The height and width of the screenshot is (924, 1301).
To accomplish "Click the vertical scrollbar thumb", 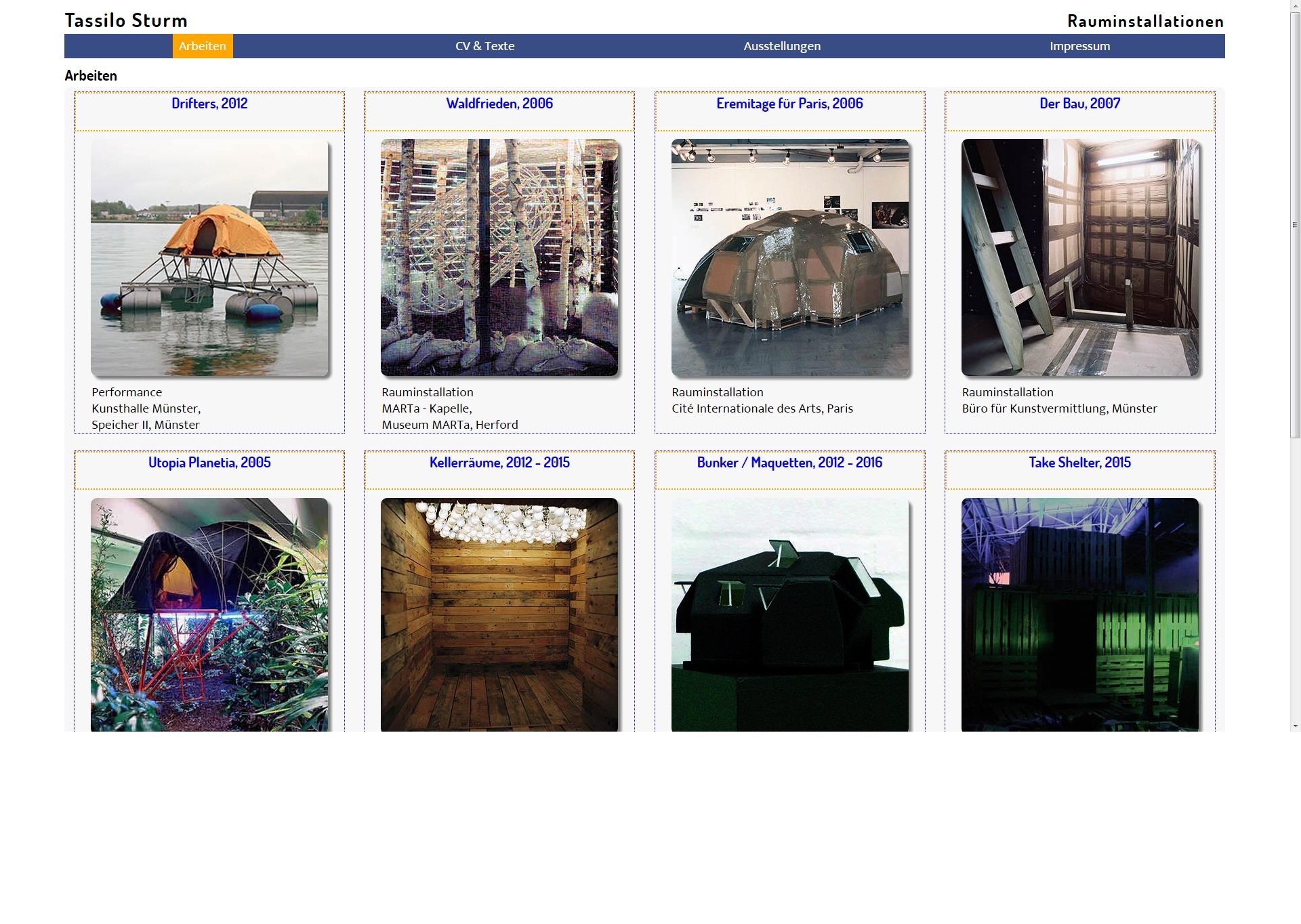I will [x=1295, y=225].
